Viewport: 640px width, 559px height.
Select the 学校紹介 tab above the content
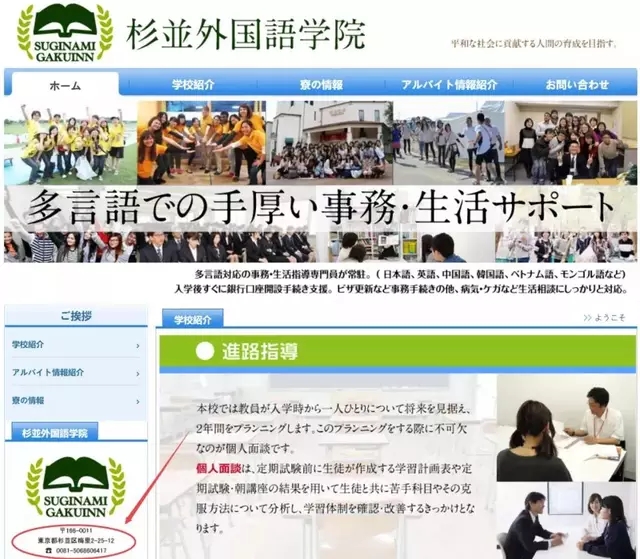(x=193, y=319)
